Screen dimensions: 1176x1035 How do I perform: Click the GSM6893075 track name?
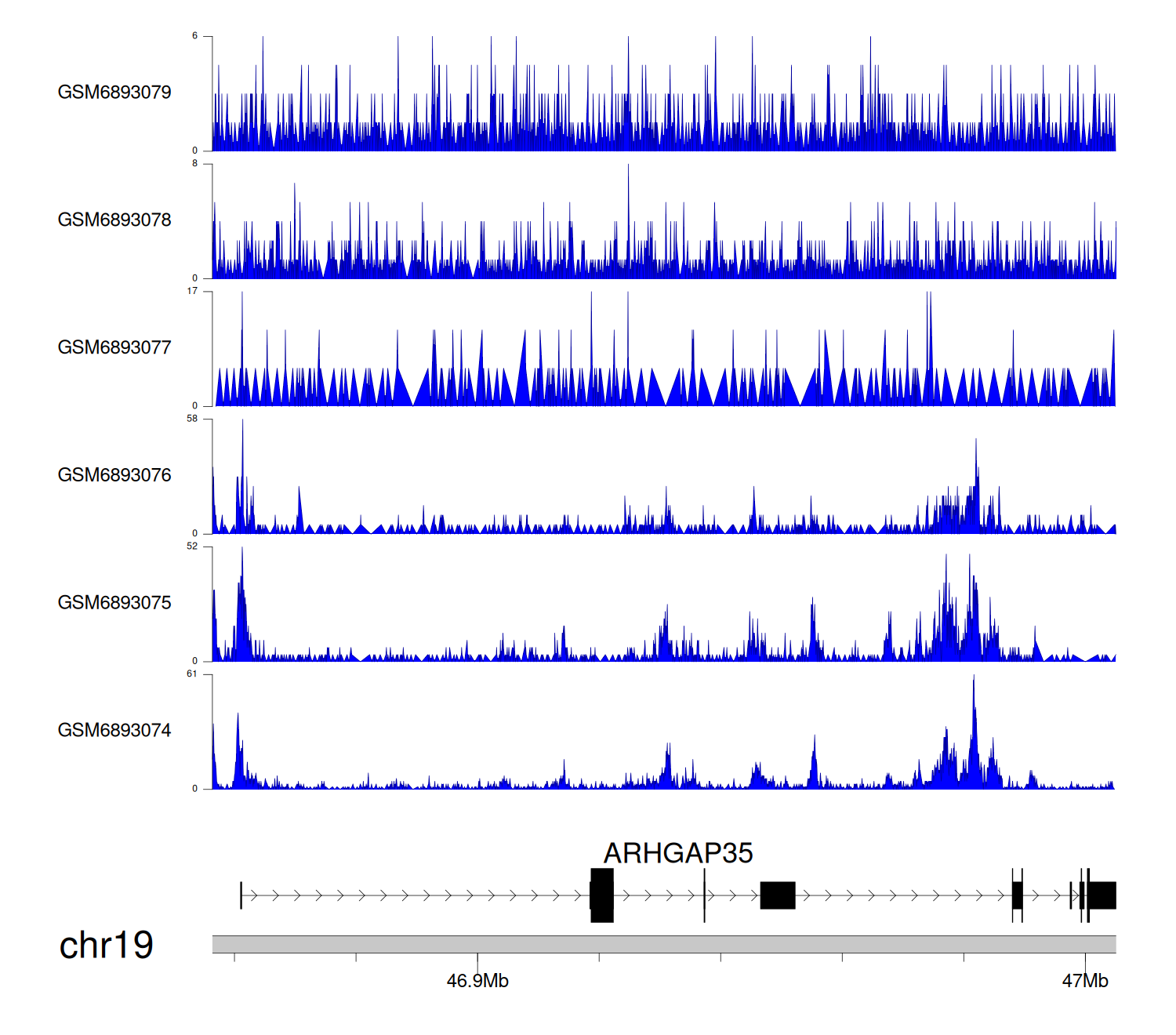click(114, 603)
